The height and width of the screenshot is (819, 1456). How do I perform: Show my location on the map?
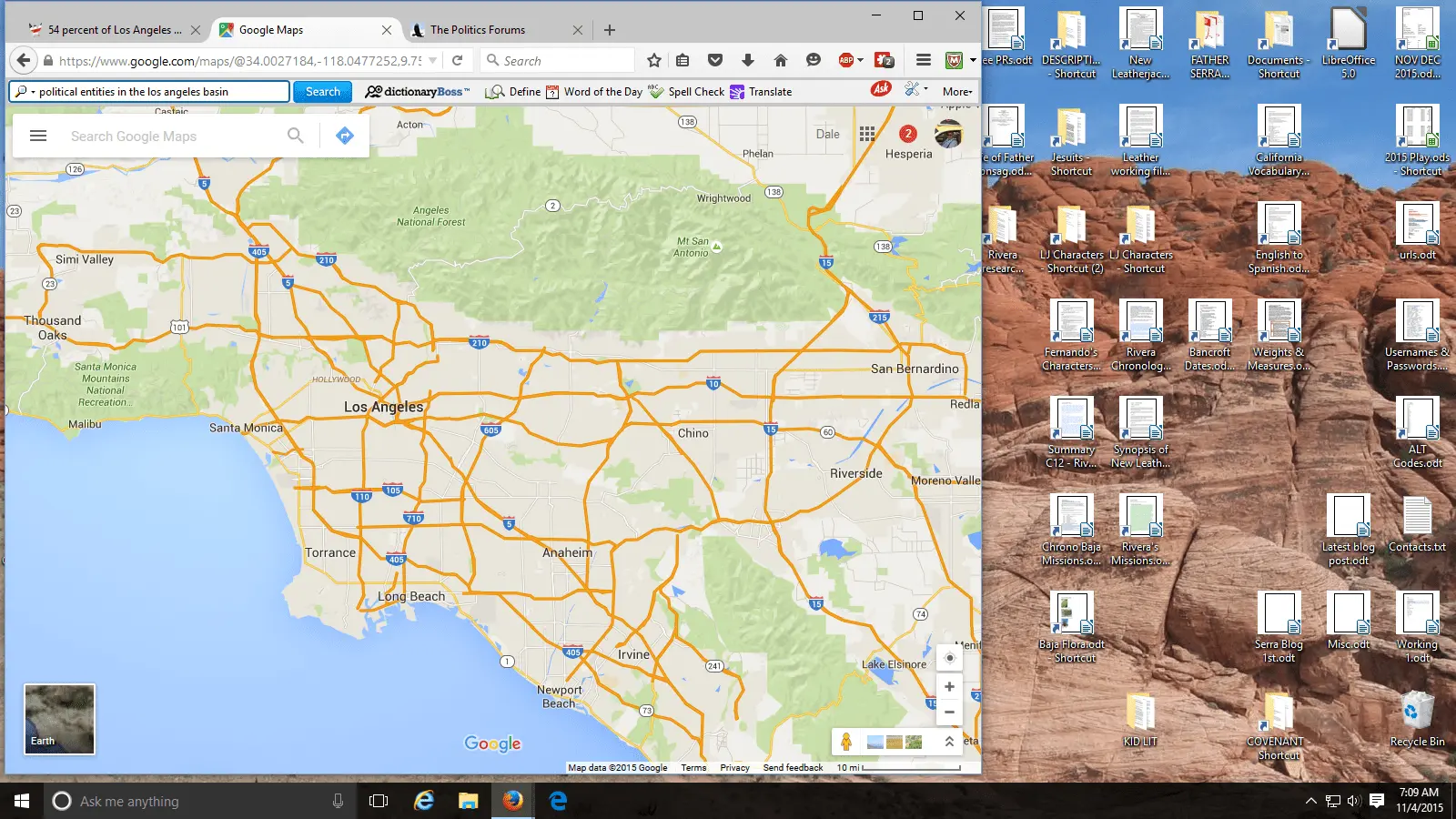click(949, 658)
